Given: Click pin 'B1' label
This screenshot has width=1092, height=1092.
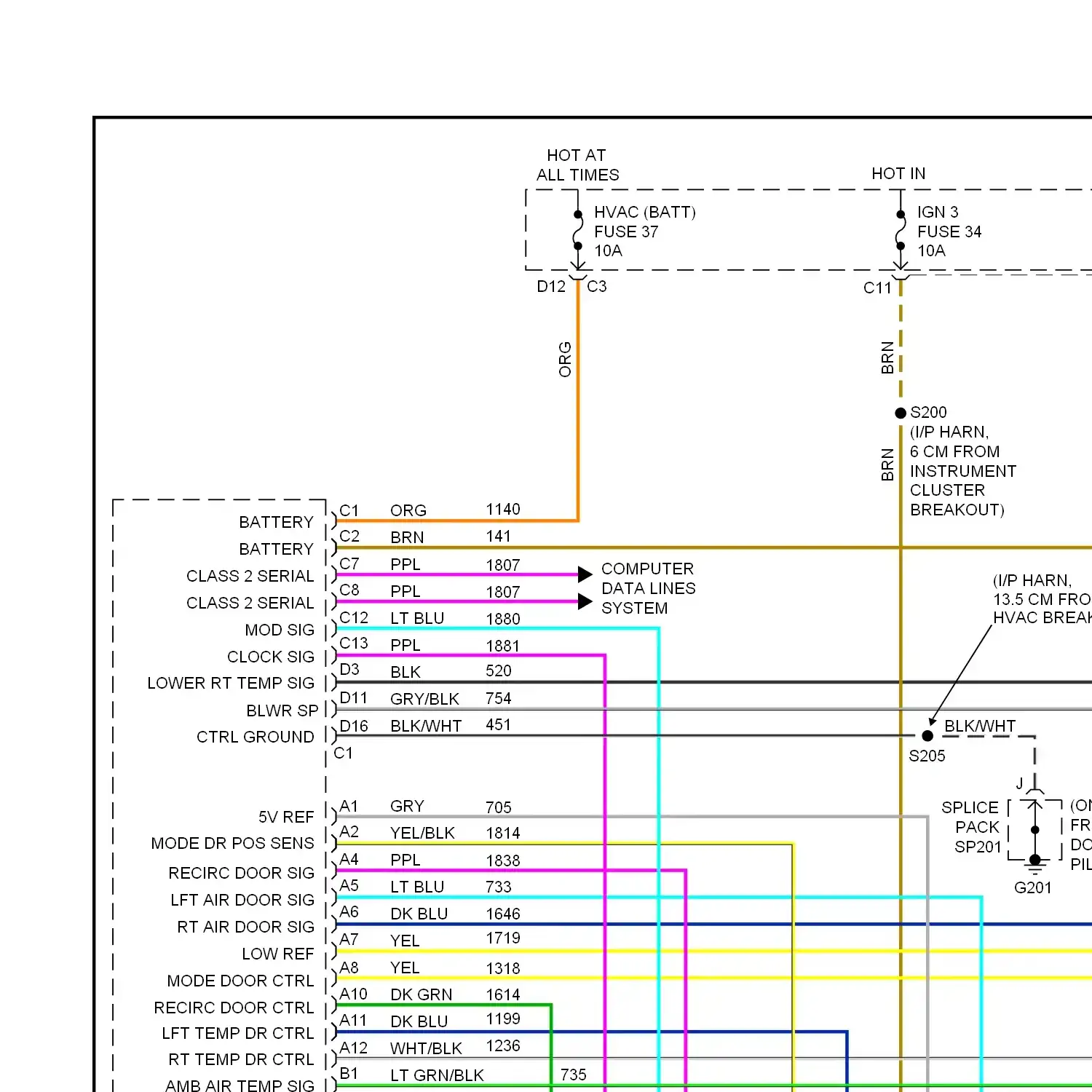Looking at the screenshot, I should coord(349,1073).
